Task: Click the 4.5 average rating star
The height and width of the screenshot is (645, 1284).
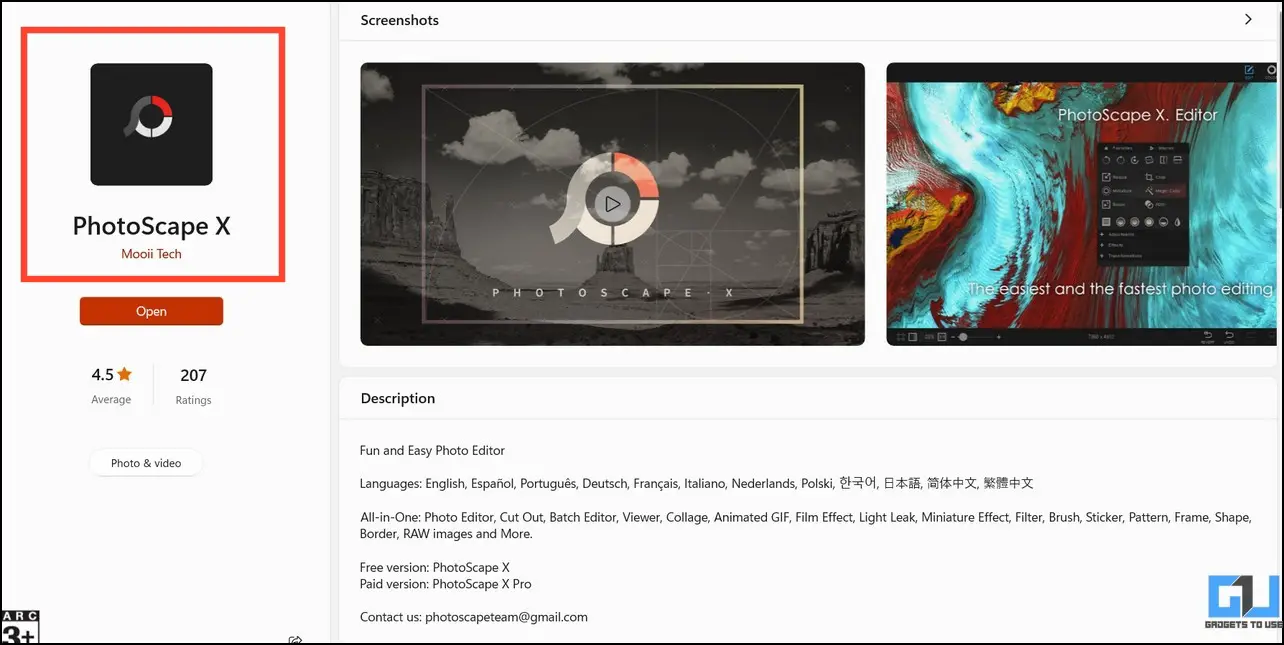Action: coord(125,375)
